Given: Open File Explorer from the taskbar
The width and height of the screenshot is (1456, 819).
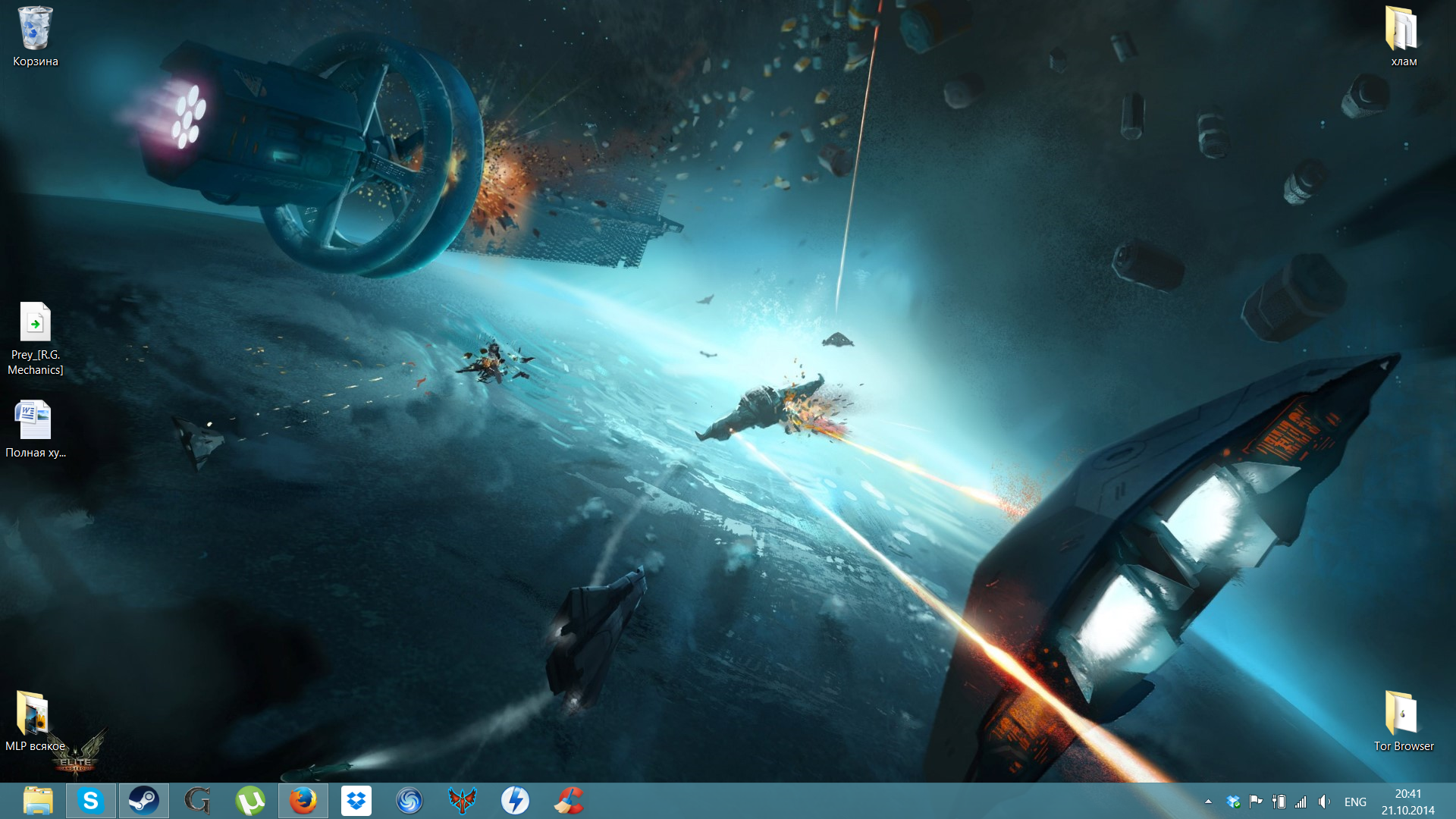Looking at the screenshot, I should point(37,801).
